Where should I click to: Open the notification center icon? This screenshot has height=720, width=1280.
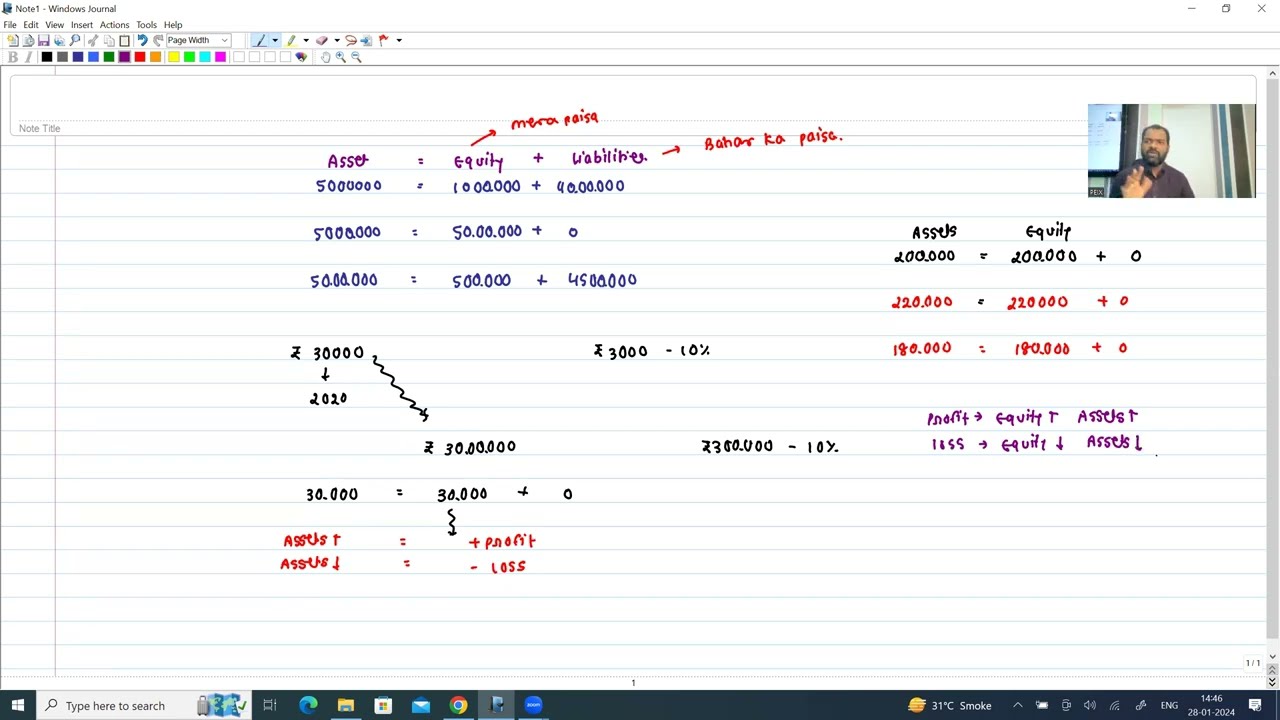click(x=1255, y=705)
